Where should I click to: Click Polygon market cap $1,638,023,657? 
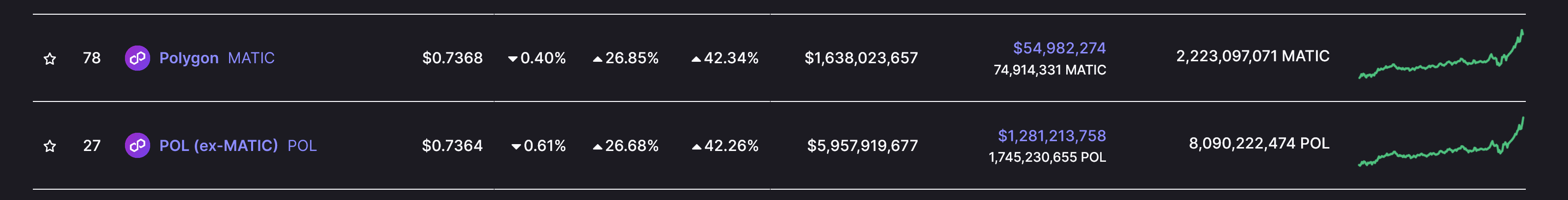[861, 58]
